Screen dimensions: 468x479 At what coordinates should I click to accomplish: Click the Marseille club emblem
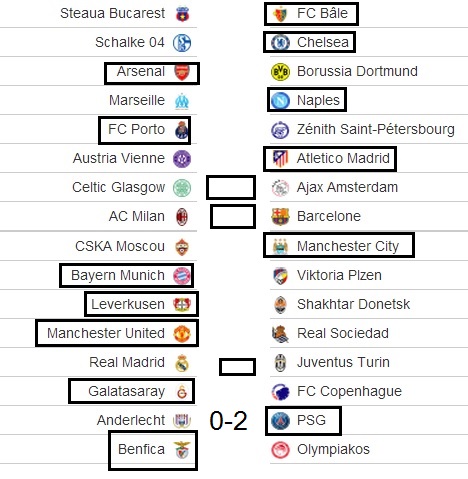(182, 101)
